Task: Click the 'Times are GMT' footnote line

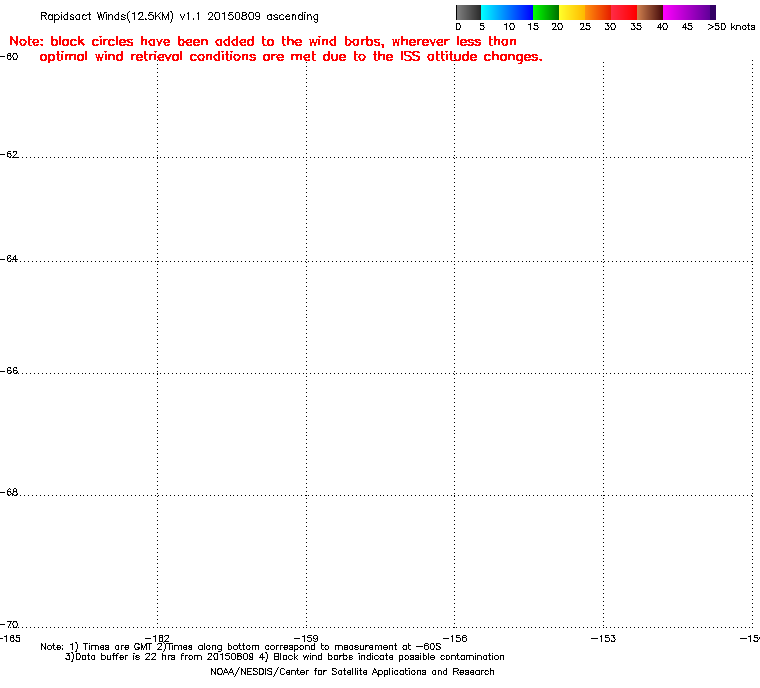Action: pos(241,647)
